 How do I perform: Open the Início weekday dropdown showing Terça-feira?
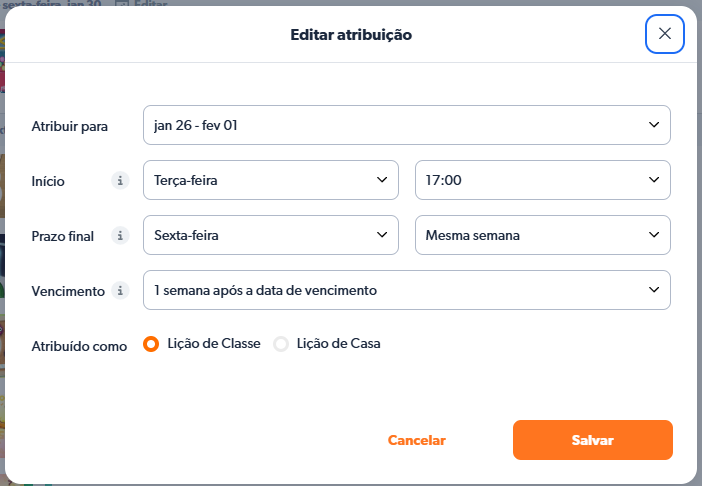pyautogui.click(x=270, y=180)
